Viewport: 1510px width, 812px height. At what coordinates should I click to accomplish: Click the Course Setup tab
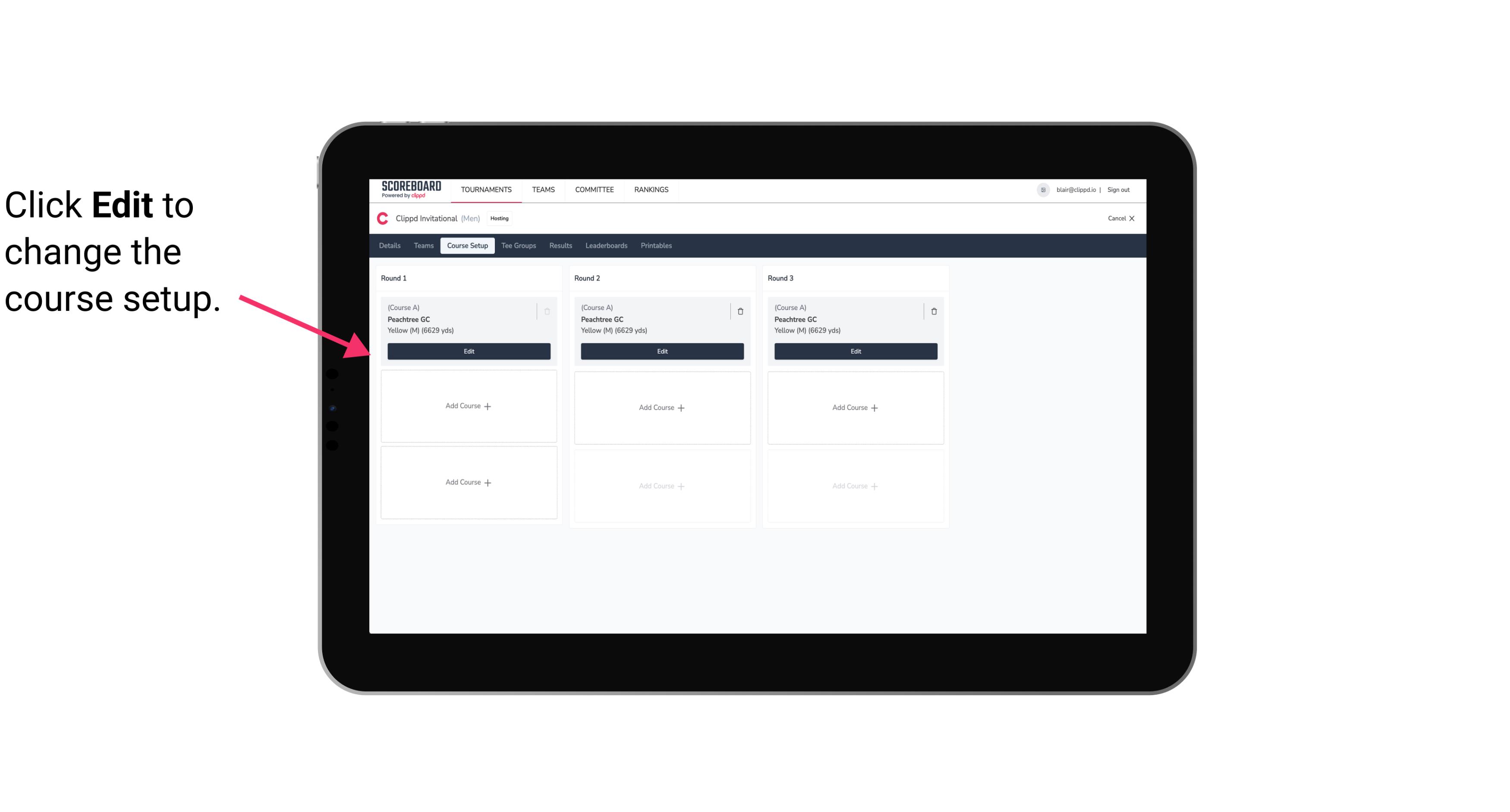467,246
